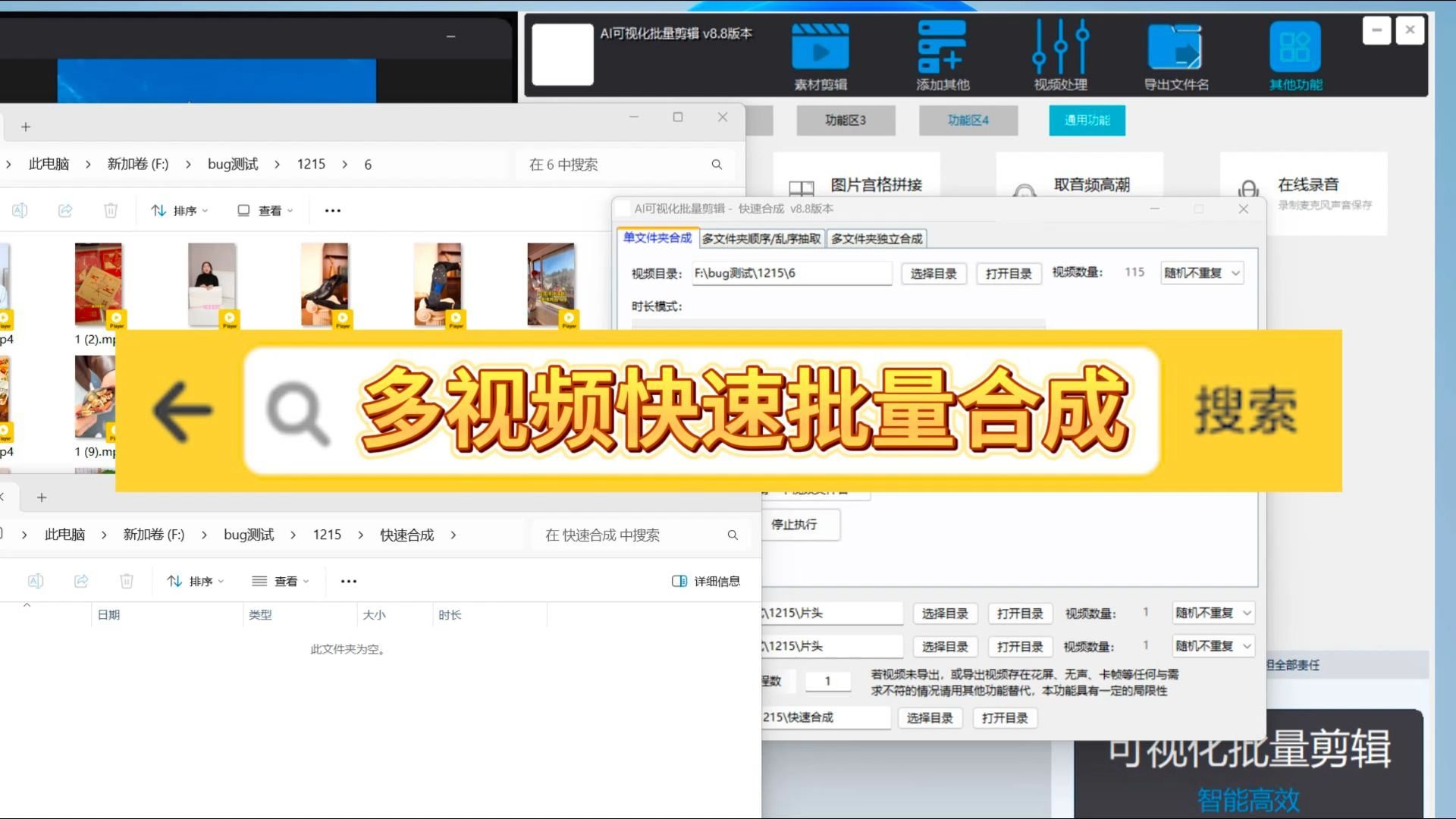1456x819 pixels.
Task: Click the search magnifier in folder 6 search box
Action: 716,164
